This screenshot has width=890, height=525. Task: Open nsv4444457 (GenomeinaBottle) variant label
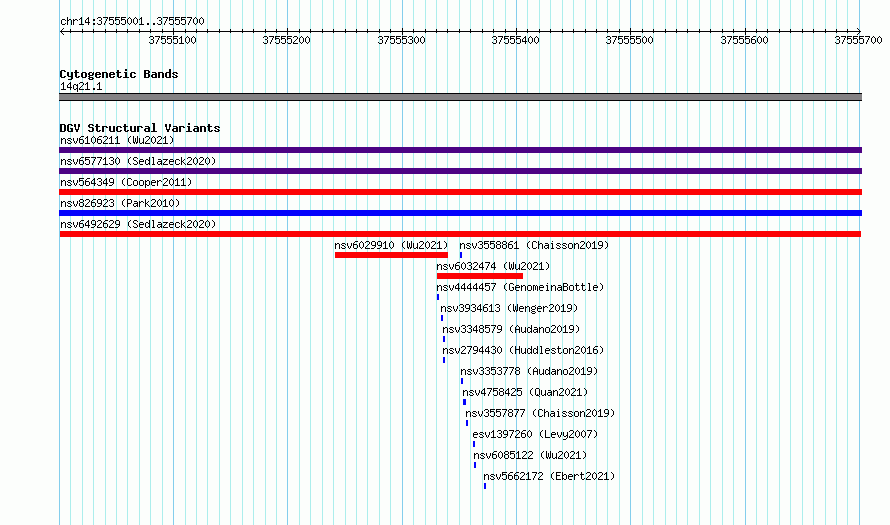pos(520,287)
